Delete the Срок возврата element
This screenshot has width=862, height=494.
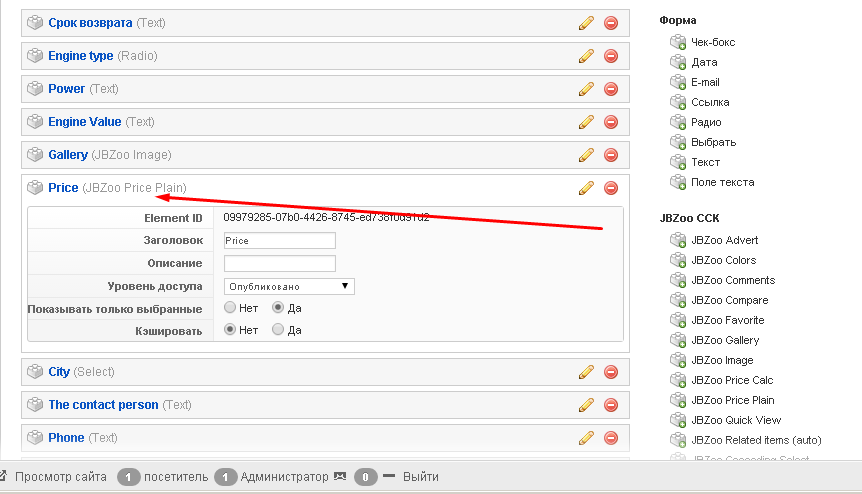pyautogui.click(x=611, y=23)
